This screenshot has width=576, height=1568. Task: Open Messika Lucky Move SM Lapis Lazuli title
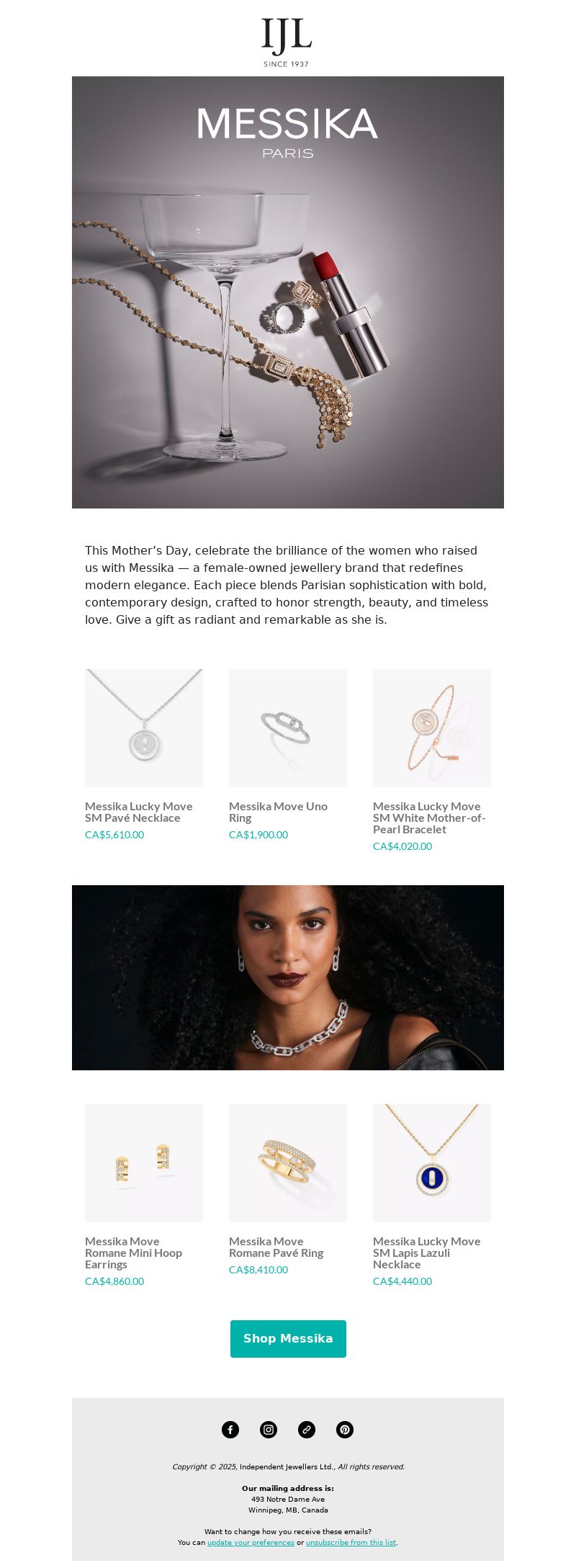tap(426, 1253)
